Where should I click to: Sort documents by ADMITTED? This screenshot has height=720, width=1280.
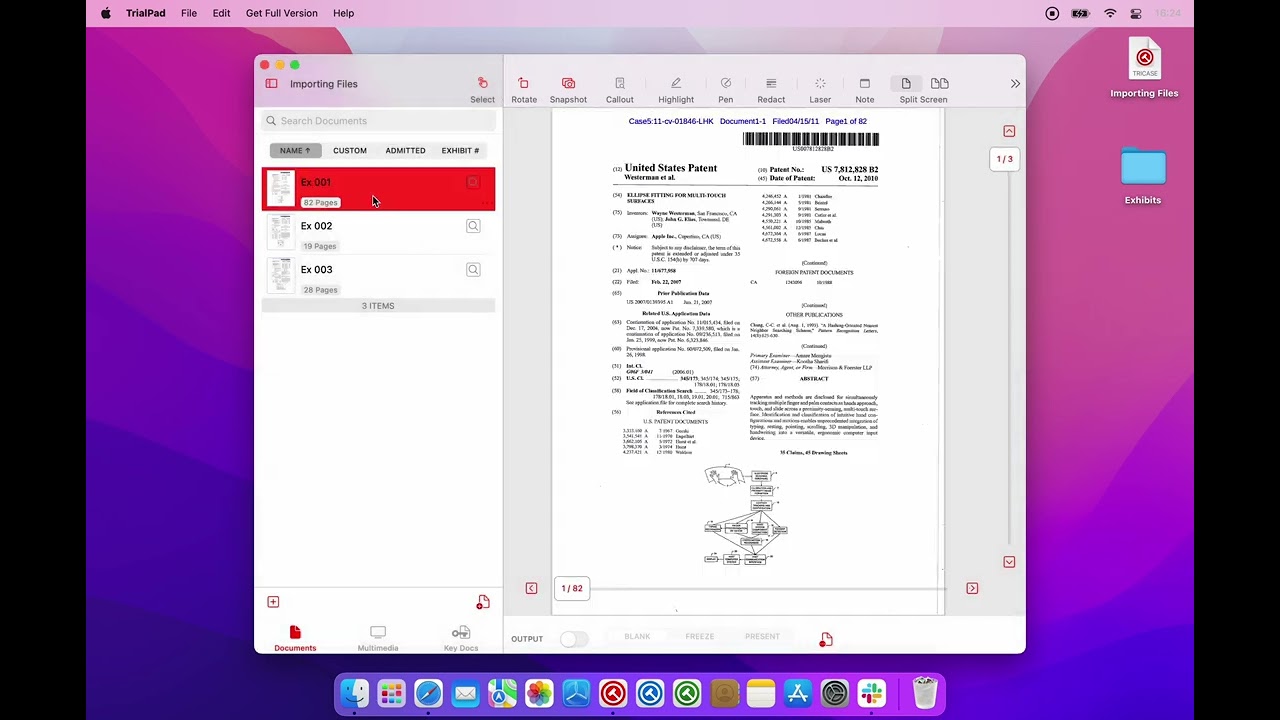point(405,150)
